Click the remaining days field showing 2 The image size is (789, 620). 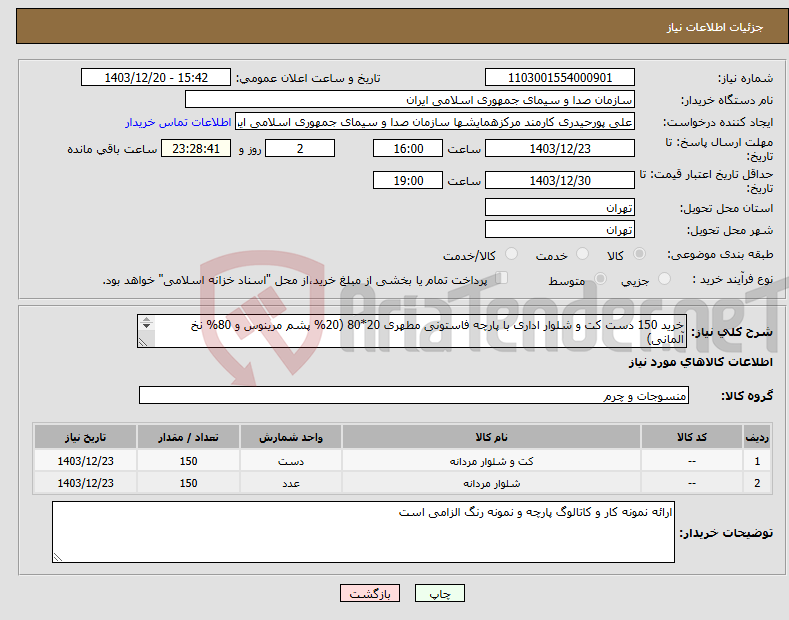pyautogui.click(x=300, y=148)
